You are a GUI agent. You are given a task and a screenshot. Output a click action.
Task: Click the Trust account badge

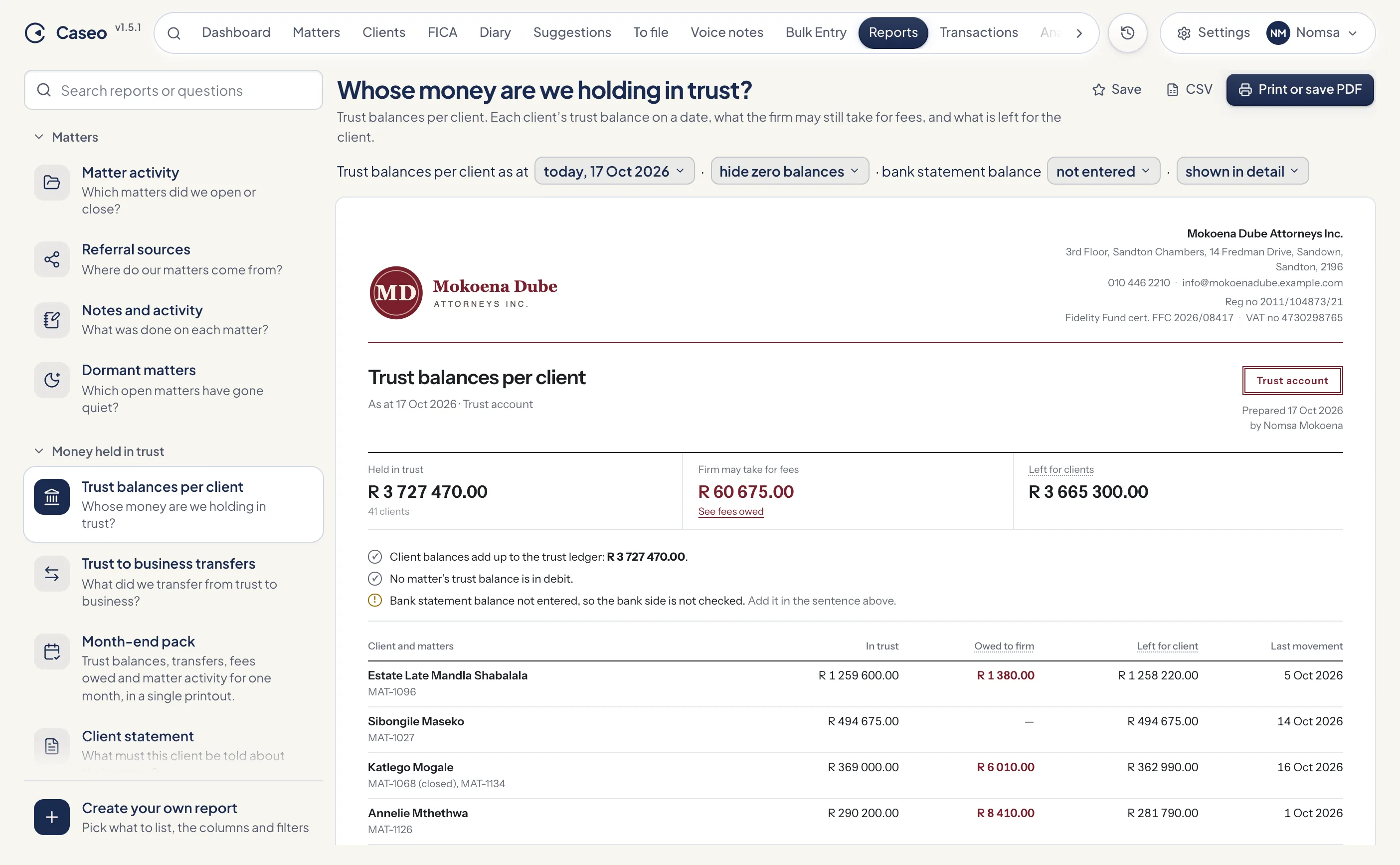[1292, 381]
